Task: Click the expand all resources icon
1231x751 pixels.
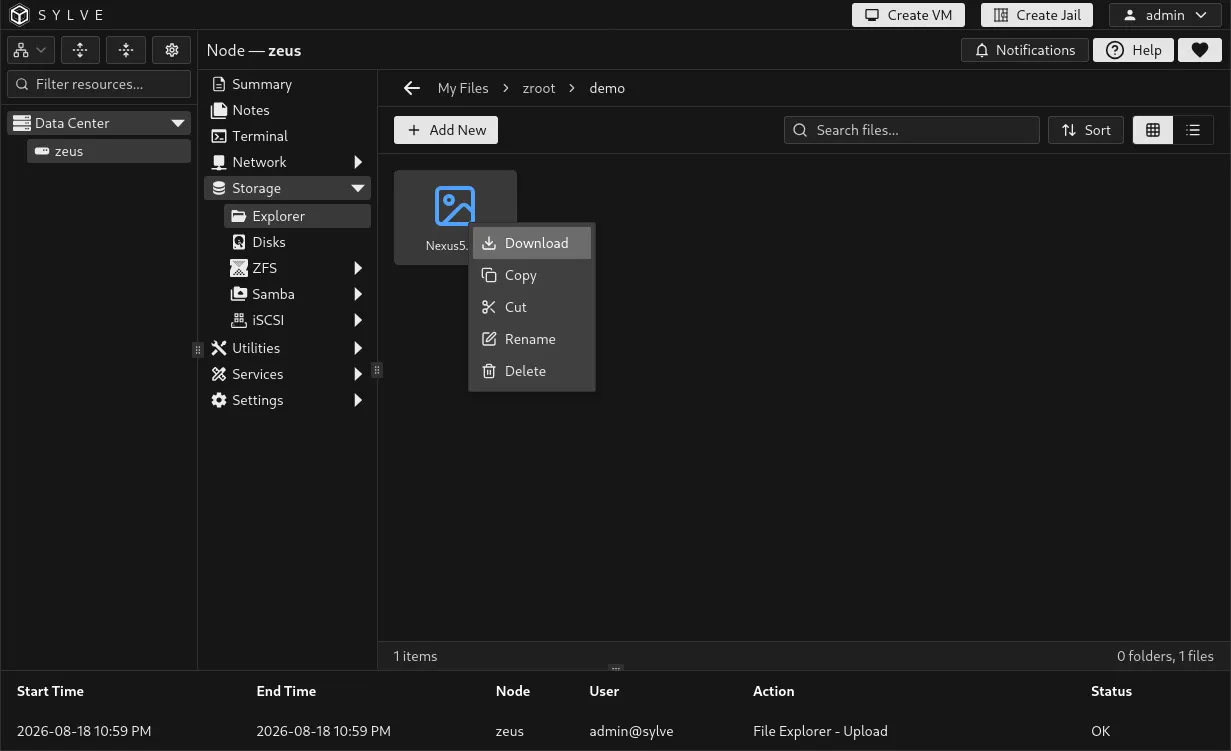Action: 80,50
